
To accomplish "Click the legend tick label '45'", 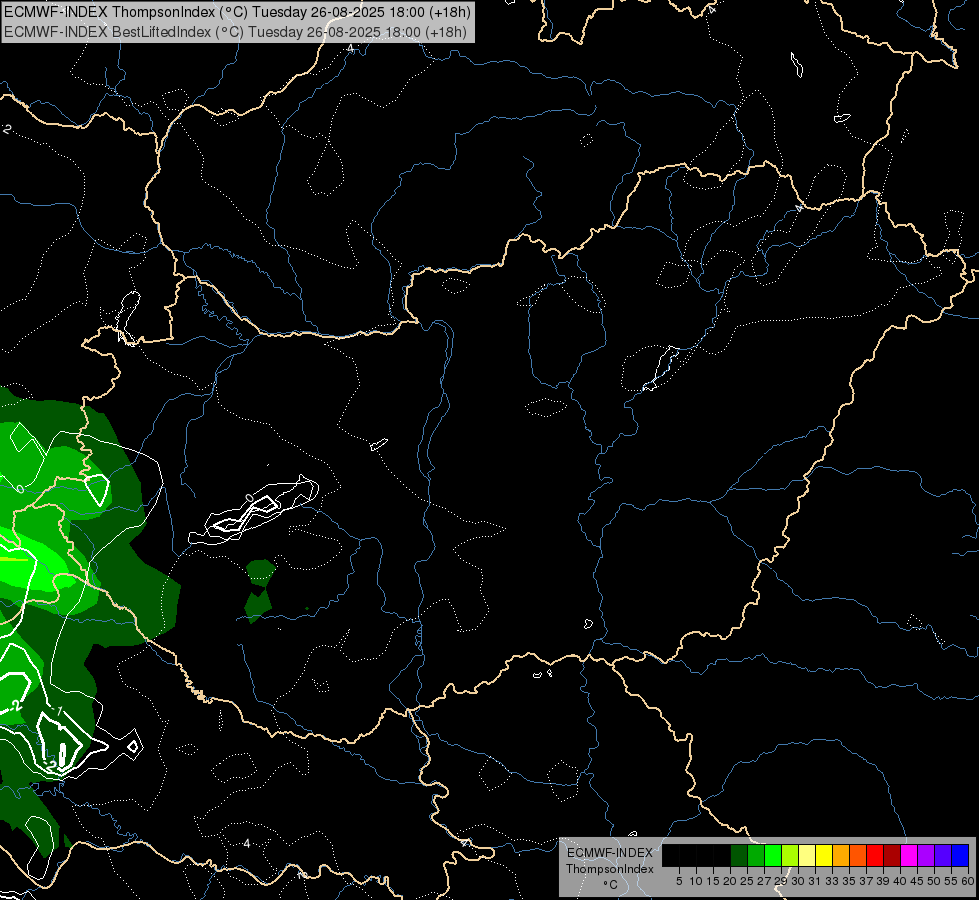I will point(917,881).
